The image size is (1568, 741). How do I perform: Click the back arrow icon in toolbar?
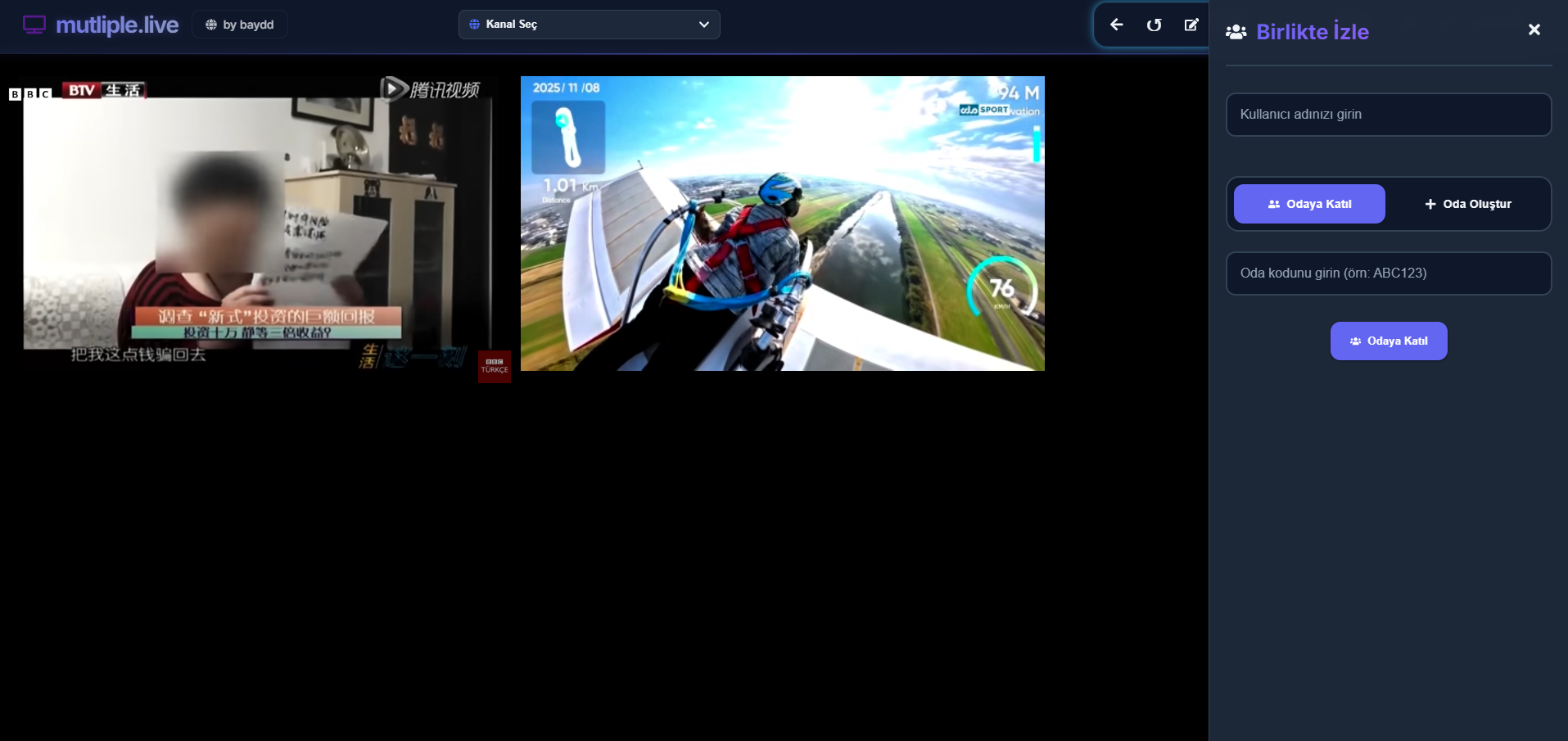click(1116, 25)
